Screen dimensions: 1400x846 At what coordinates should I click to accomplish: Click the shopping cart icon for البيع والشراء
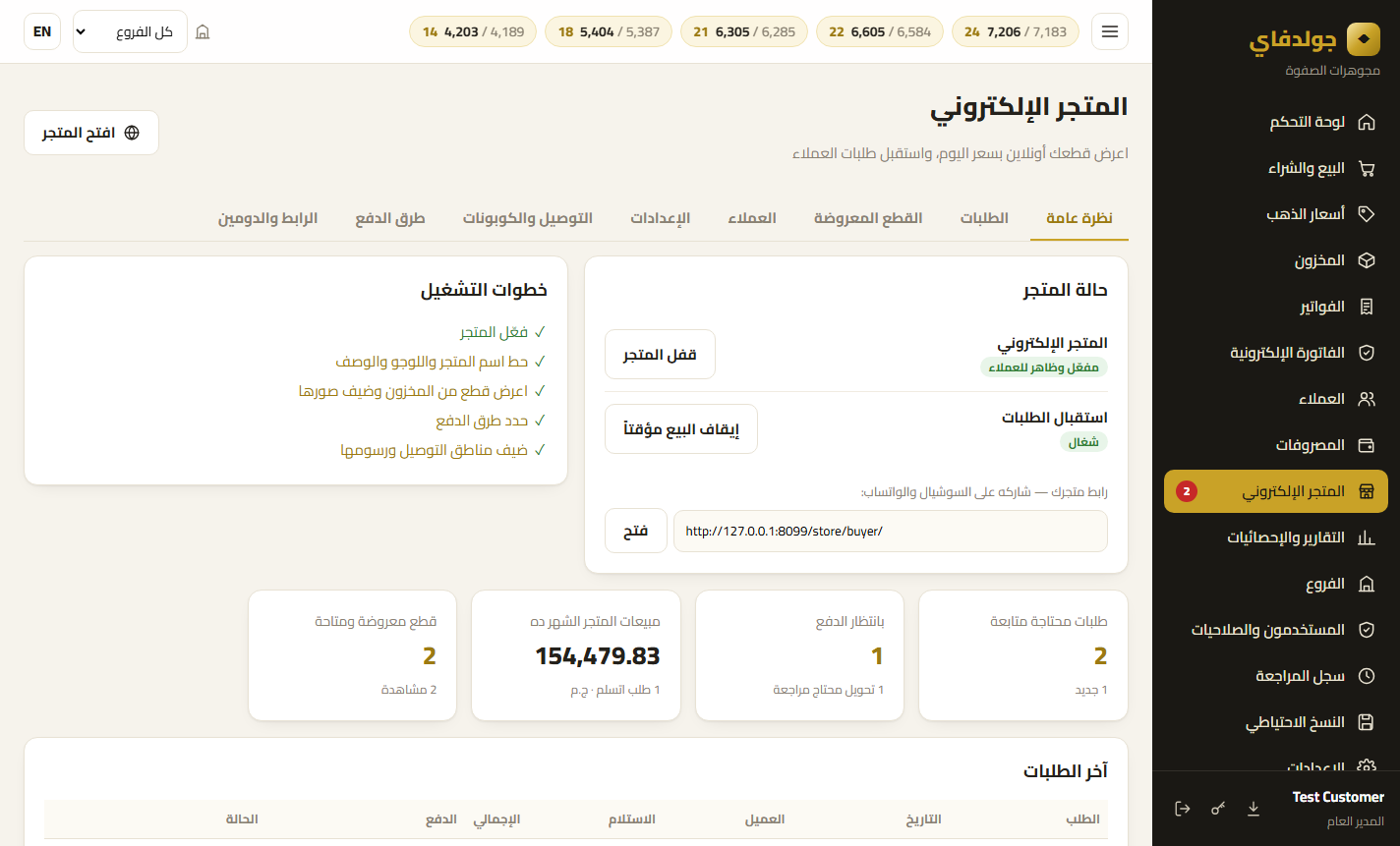click(1366, 168)
